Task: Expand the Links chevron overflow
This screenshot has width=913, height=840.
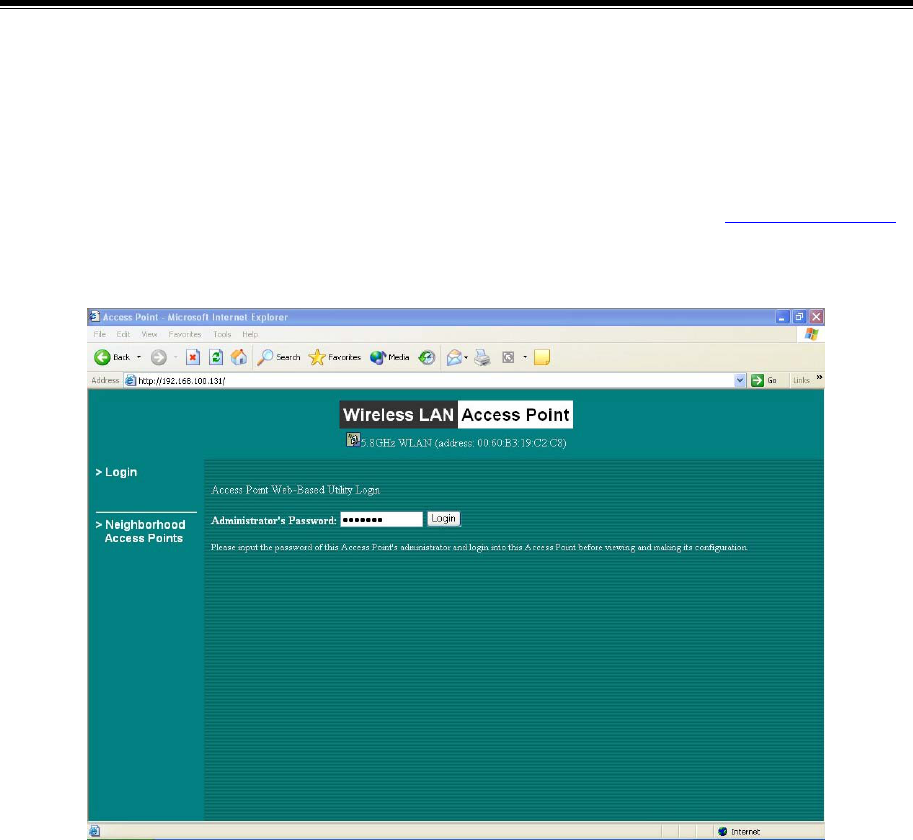Action: point(819,378)
